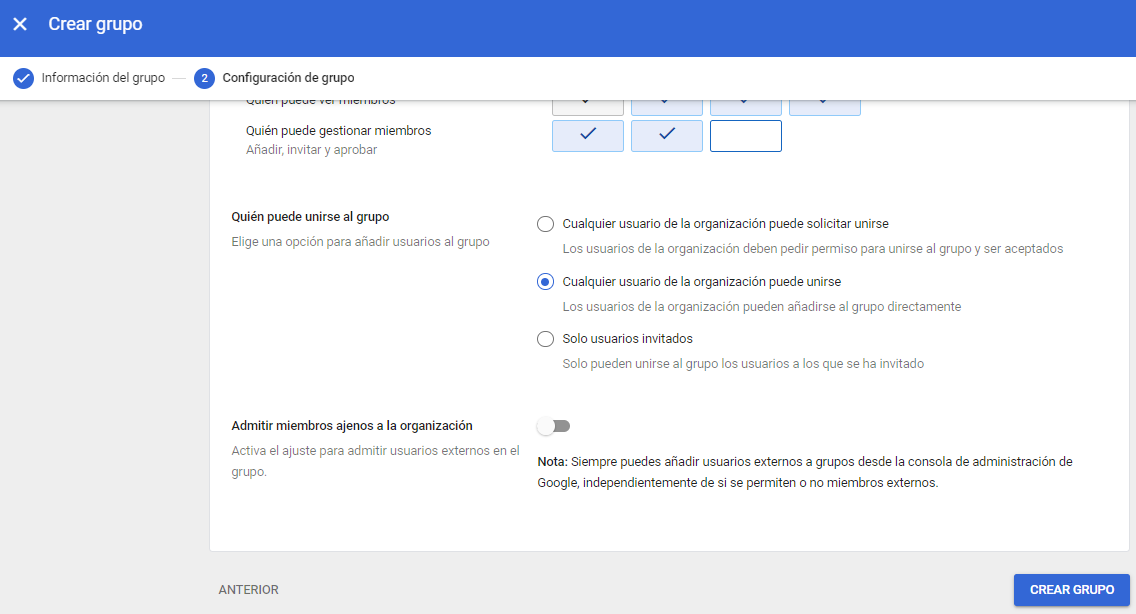The height and width of the screenshot is (614, 1136).
Task: Click the completed step checkmark icon
Action: pyautogui.click(x=23, y=78)
